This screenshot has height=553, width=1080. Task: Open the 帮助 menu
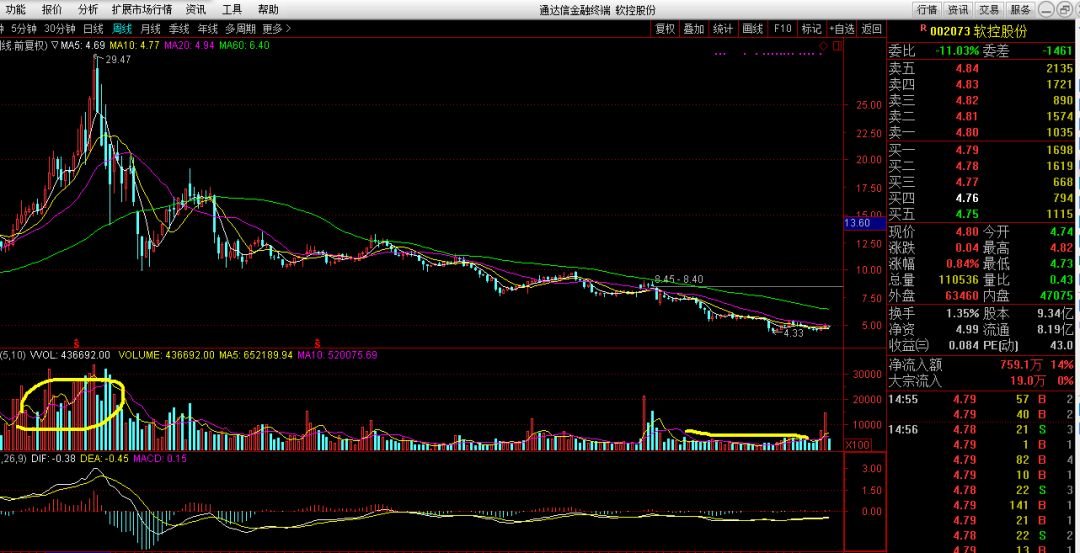pos(269,10)
